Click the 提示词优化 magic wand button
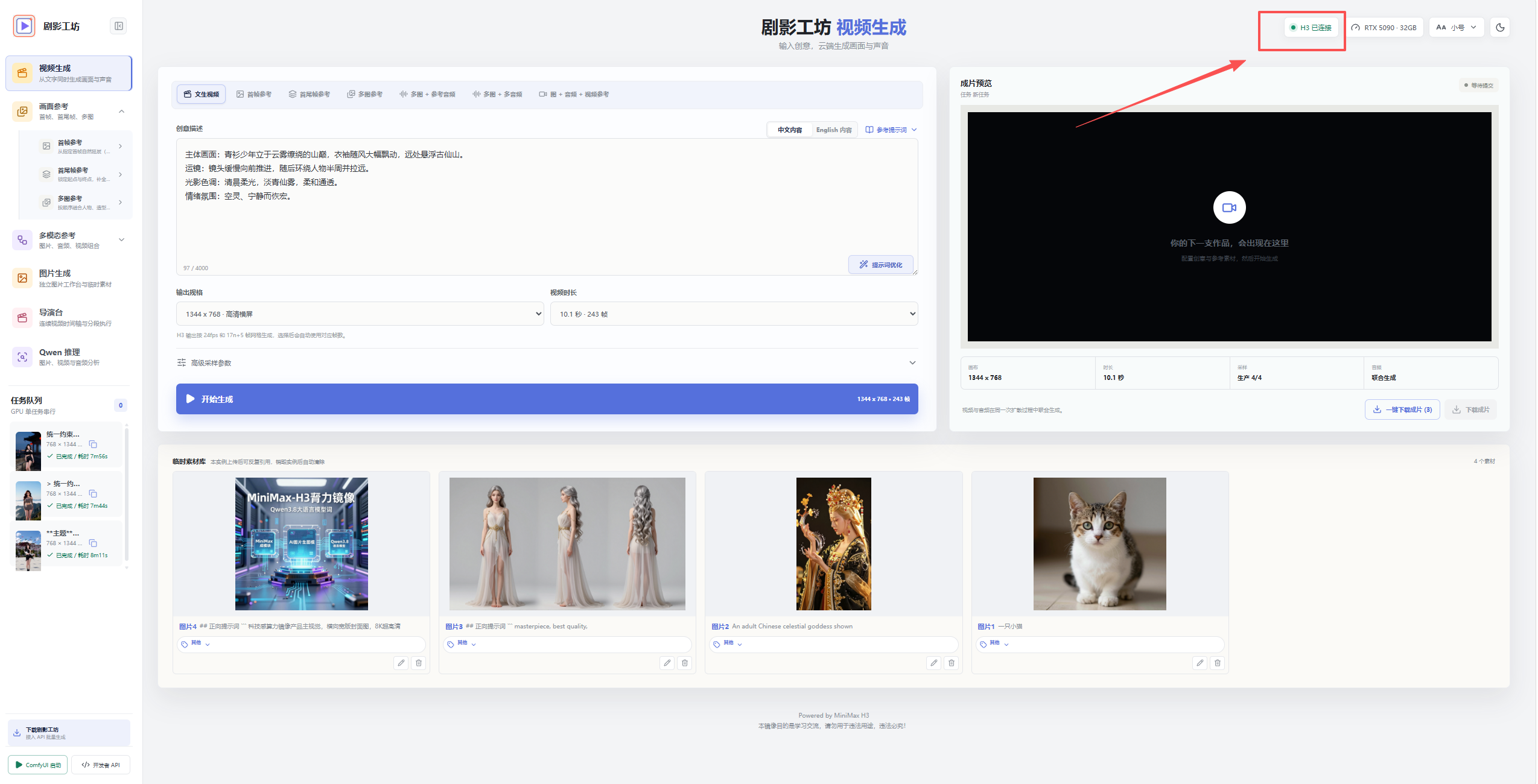 (881, 265)
